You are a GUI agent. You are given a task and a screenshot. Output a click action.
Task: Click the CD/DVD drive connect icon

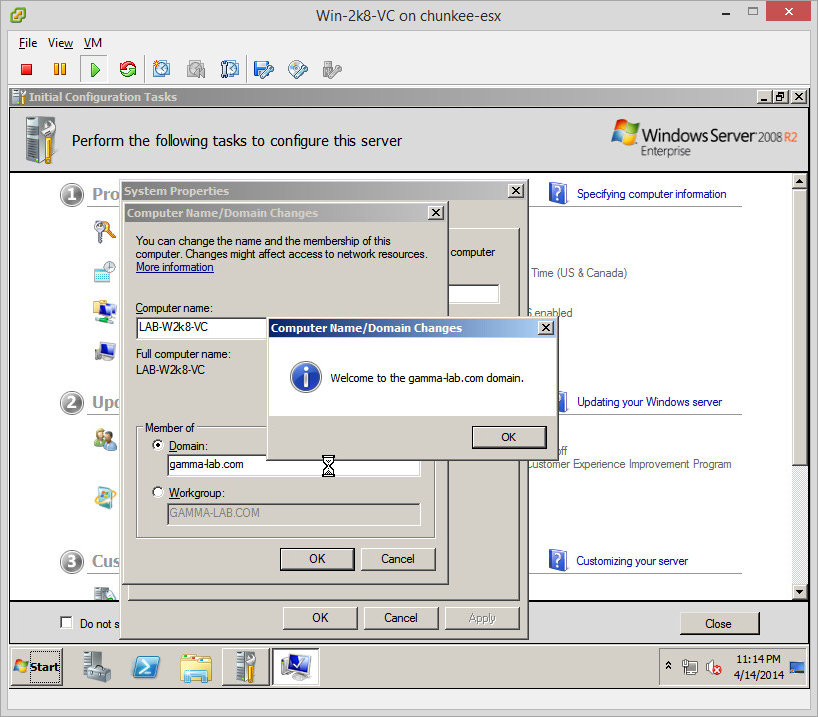298,69
